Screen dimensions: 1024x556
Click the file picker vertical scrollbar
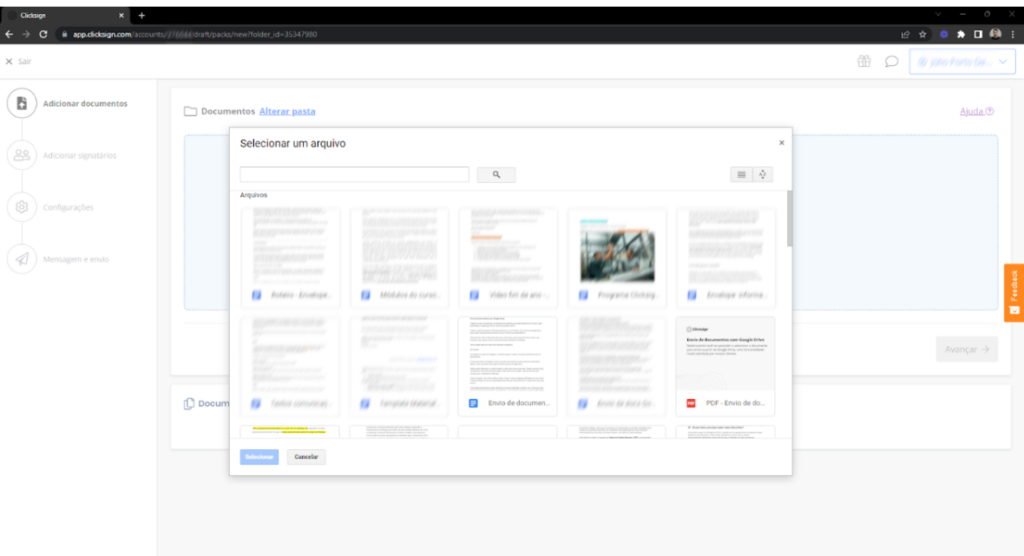point(790,219)
